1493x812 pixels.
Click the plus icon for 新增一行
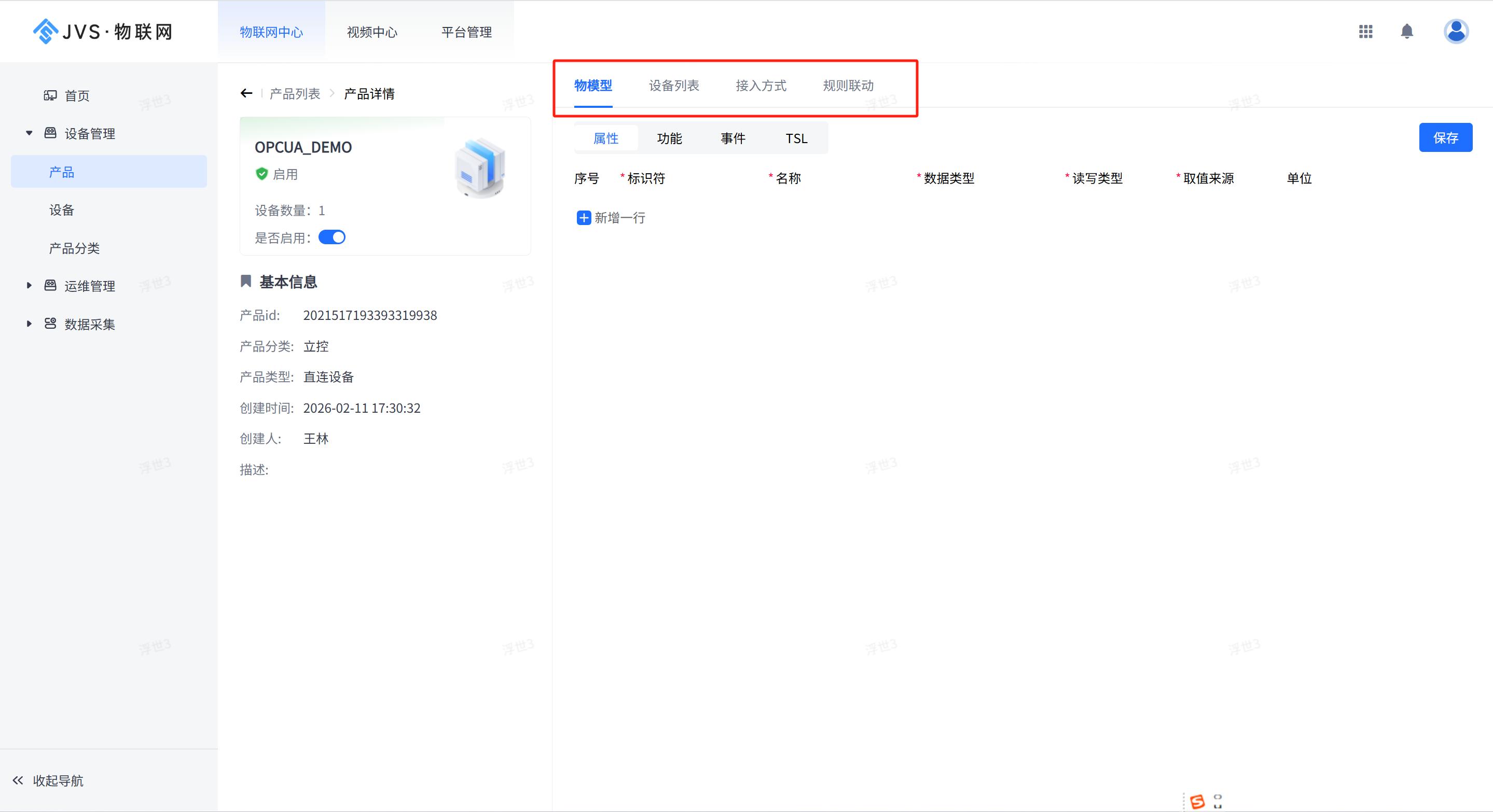[x=584, y=218]
